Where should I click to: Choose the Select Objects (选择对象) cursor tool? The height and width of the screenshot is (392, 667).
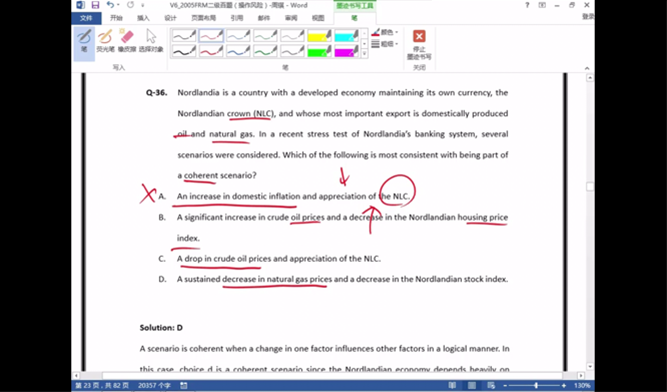[x=151, y=41]
